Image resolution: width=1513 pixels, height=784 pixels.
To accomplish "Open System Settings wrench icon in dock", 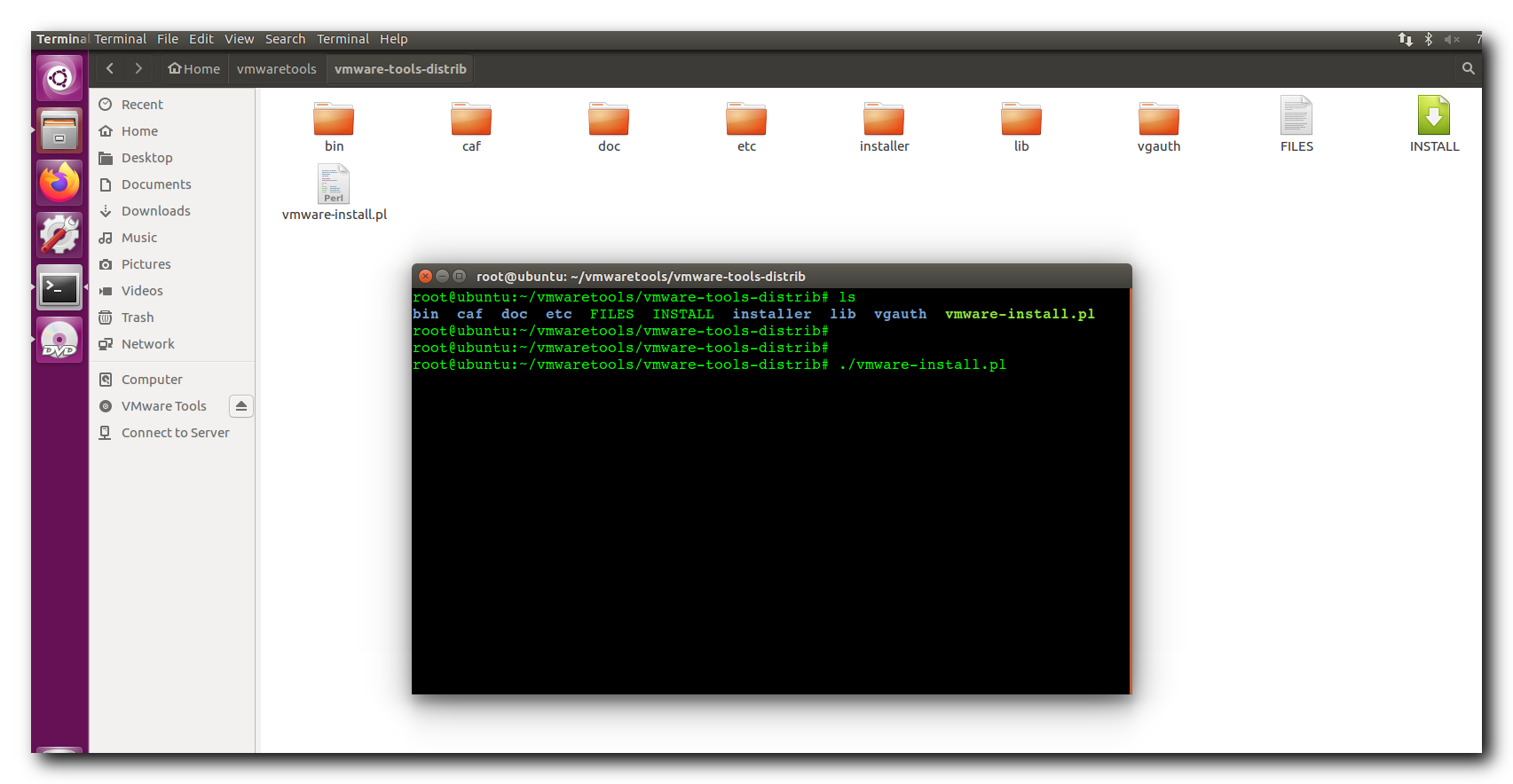I will [59, 235].
